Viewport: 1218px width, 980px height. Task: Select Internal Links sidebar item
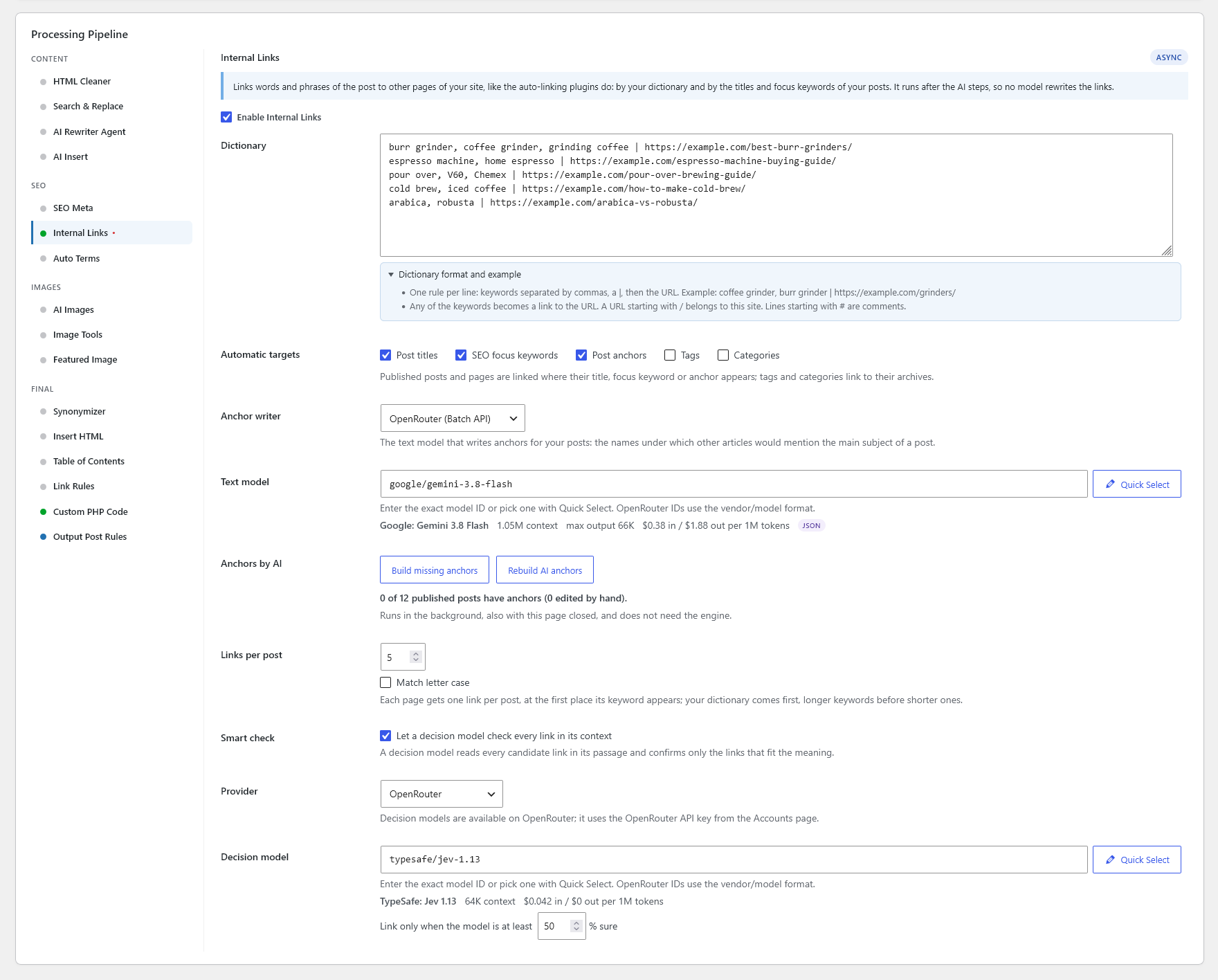point(111,233)
